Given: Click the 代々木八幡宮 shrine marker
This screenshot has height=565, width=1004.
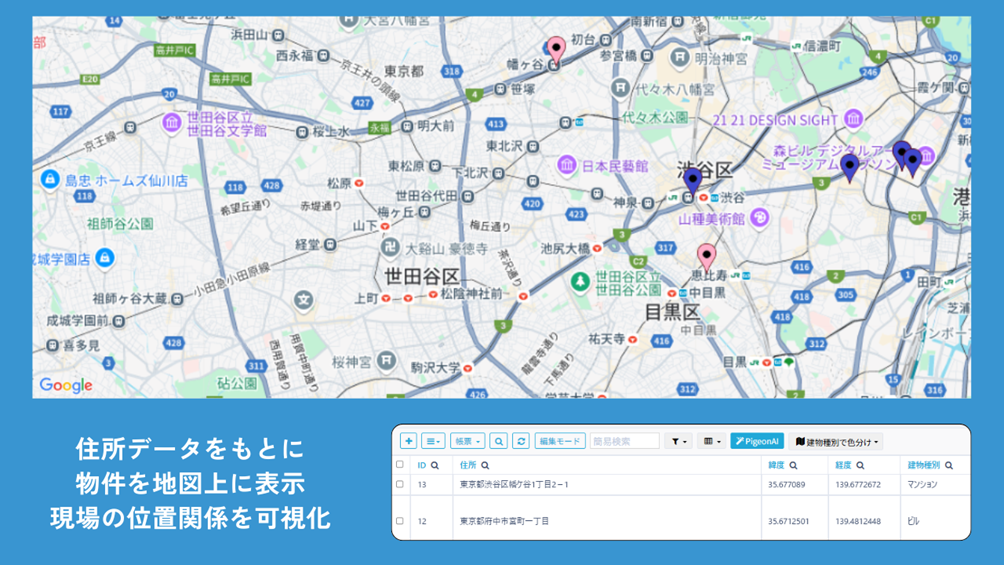Looking at the screenshot, I should (620, 87).
